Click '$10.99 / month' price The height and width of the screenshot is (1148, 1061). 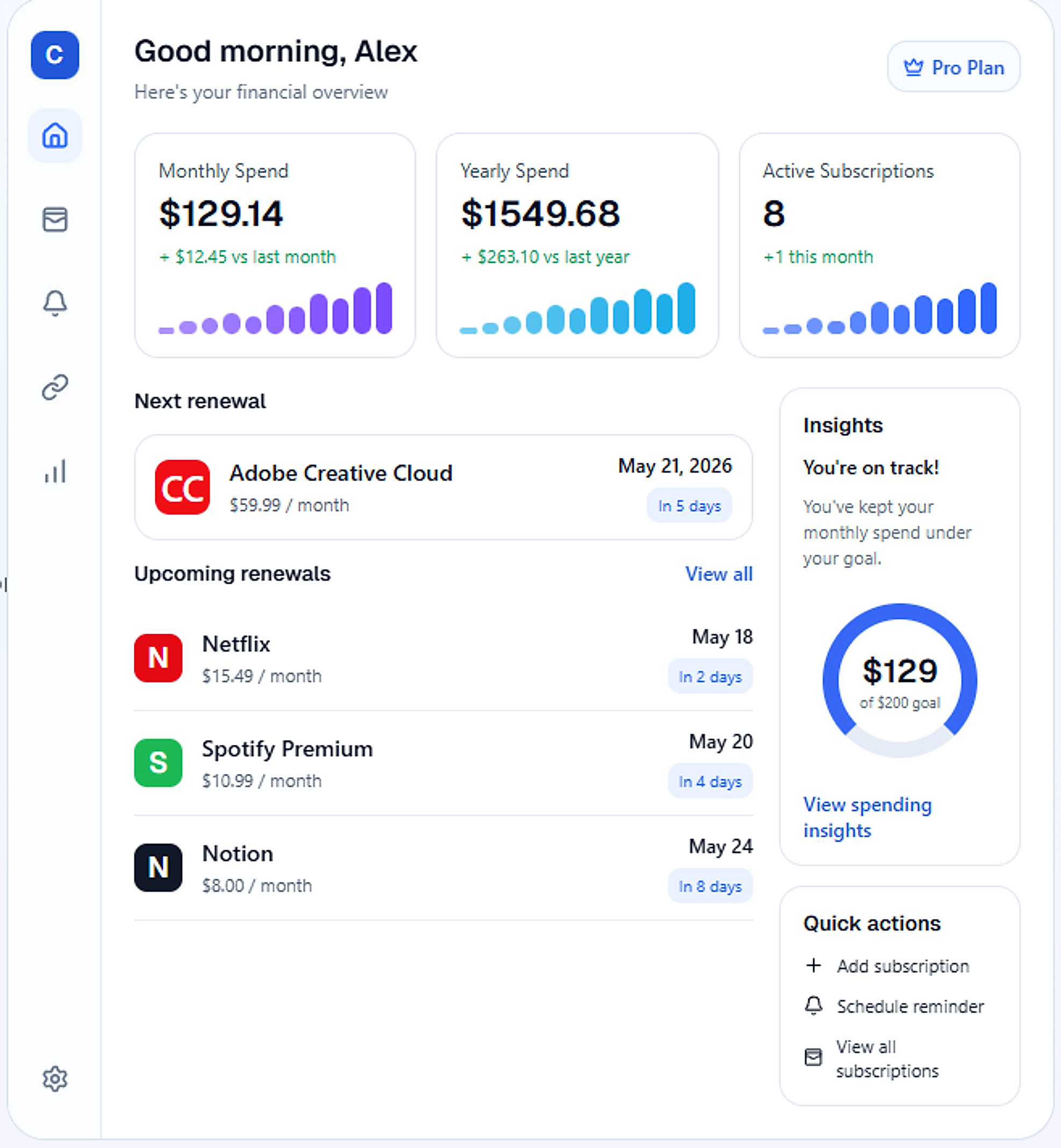262,781
